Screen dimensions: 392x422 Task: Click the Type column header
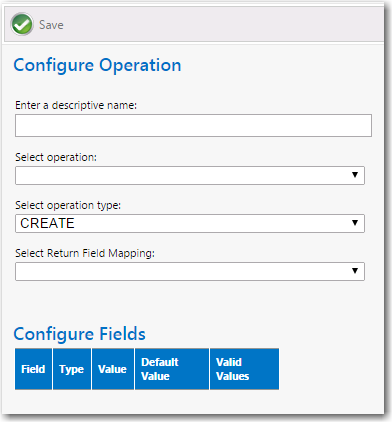point(72,369)
